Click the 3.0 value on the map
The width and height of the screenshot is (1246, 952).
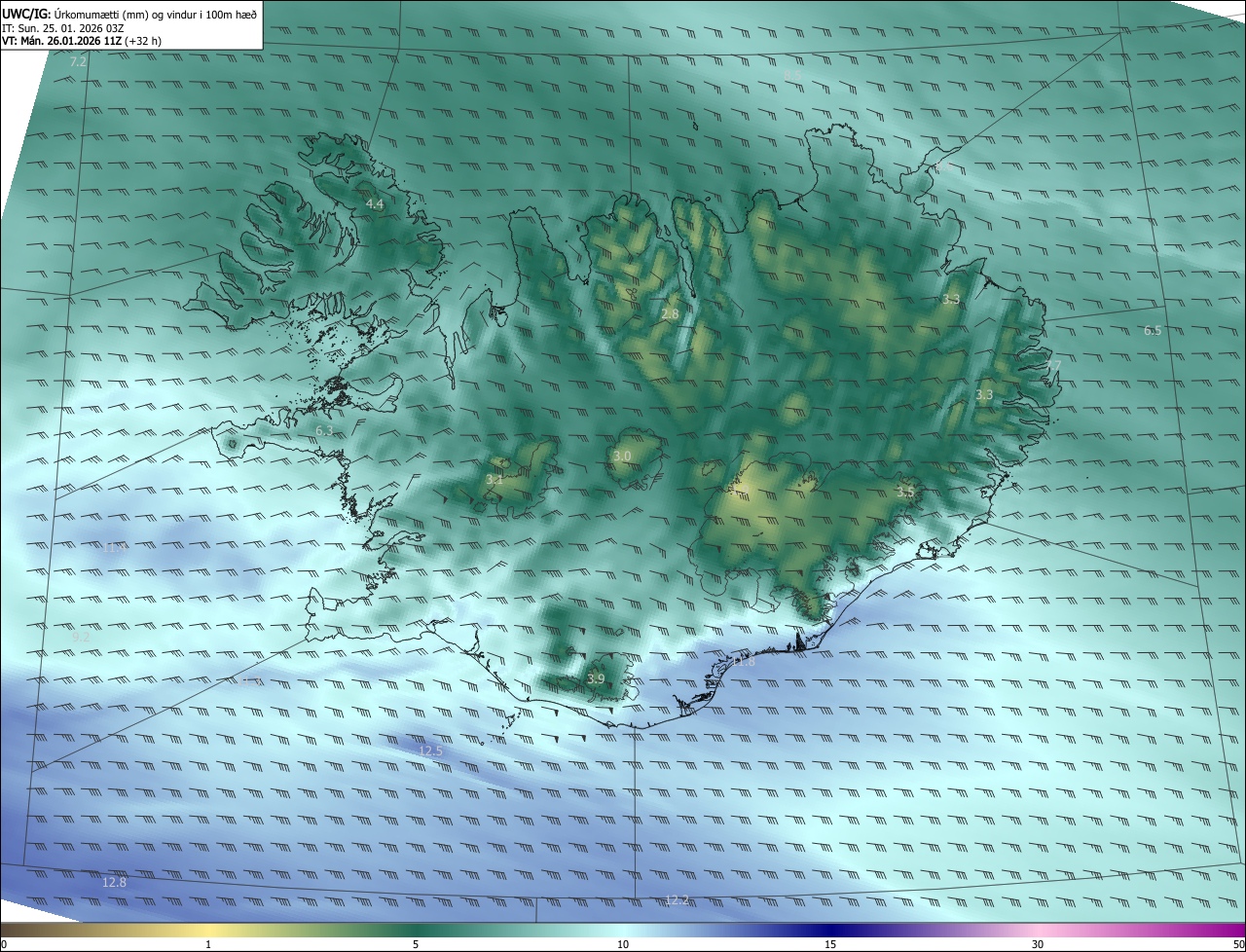(622, 457)
